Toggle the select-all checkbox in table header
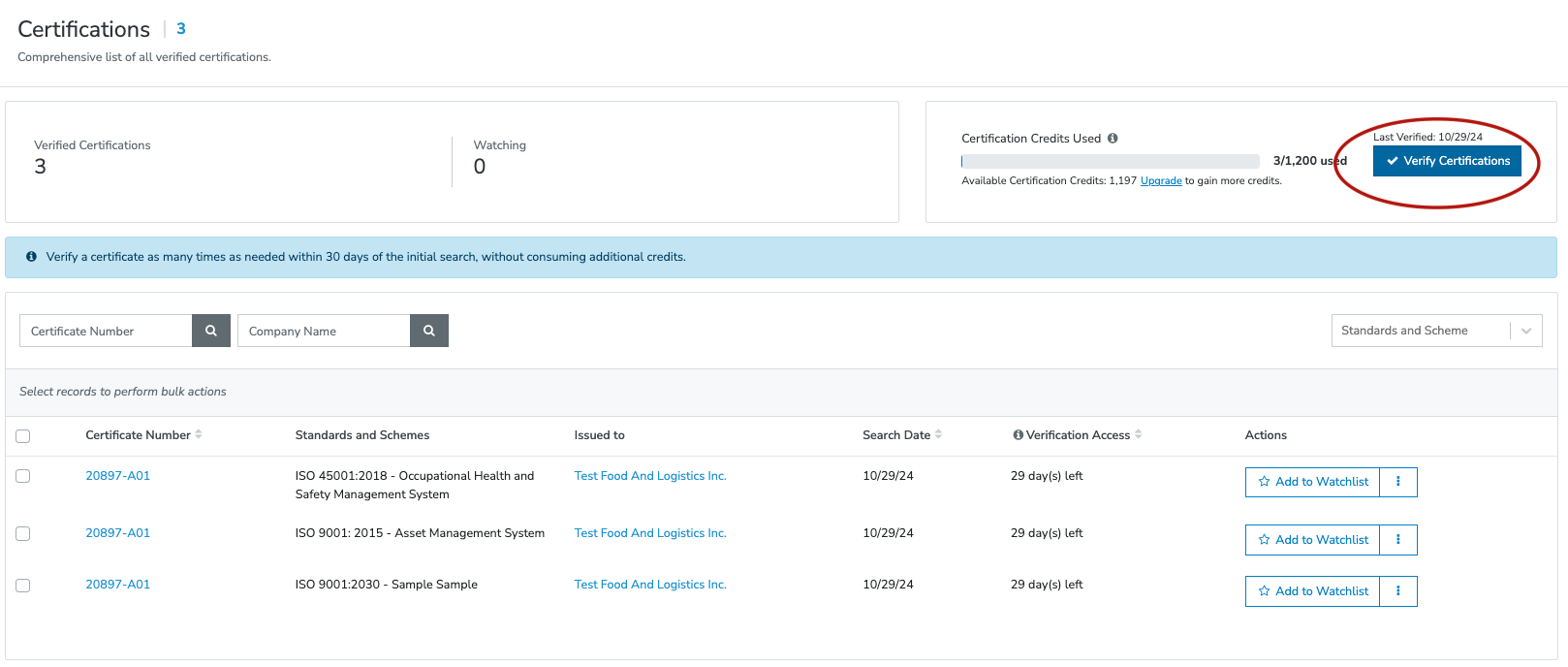The image size is (1568, 667). (x=23, y=436)
